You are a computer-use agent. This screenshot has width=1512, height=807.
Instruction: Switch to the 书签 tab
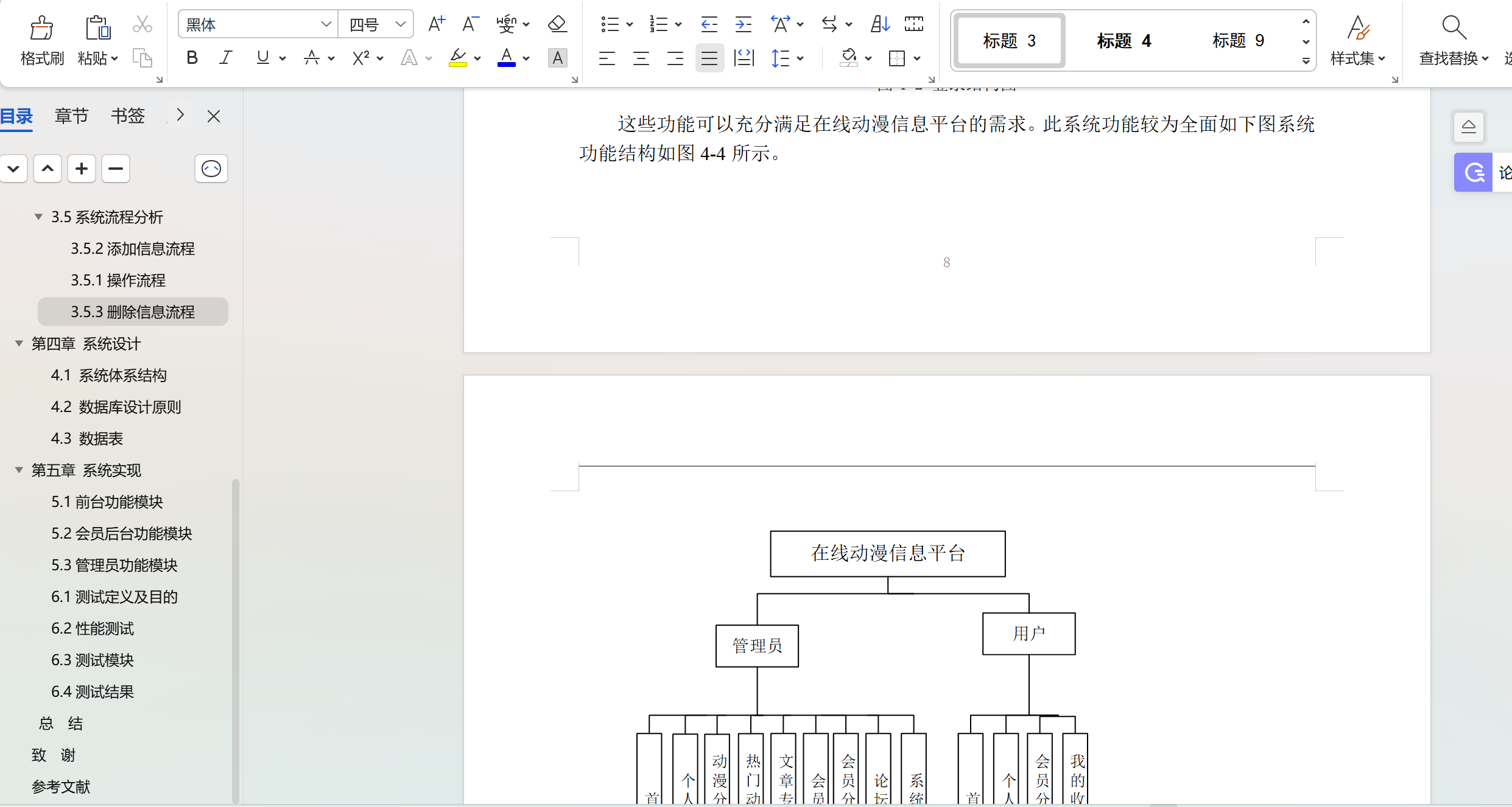pos(128,116)
